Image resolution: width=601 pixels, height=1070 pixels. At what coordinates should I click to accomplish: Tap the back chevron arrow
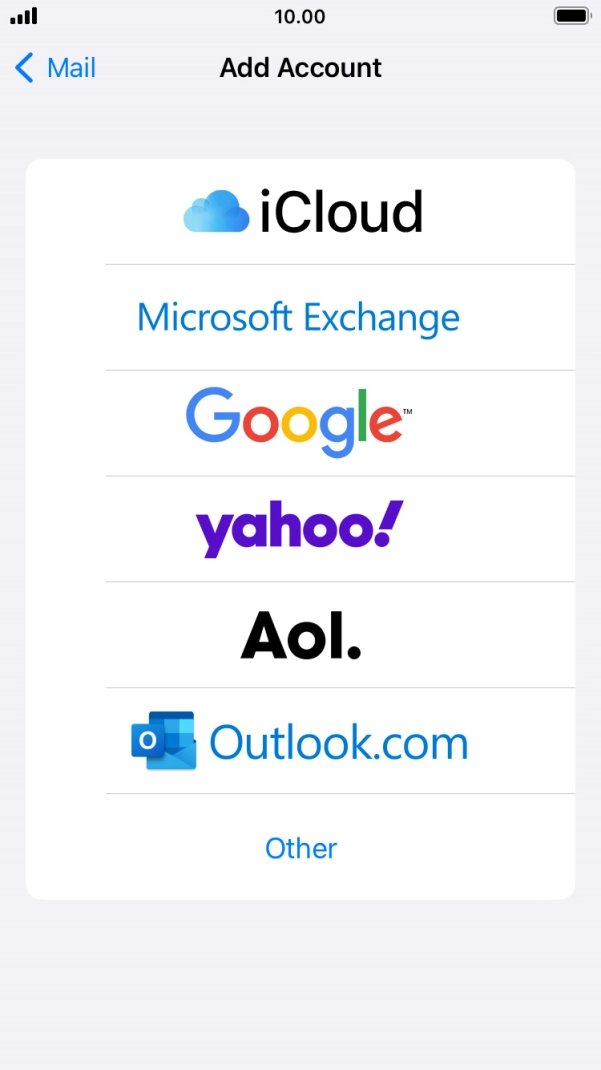[x=24, y=68]
